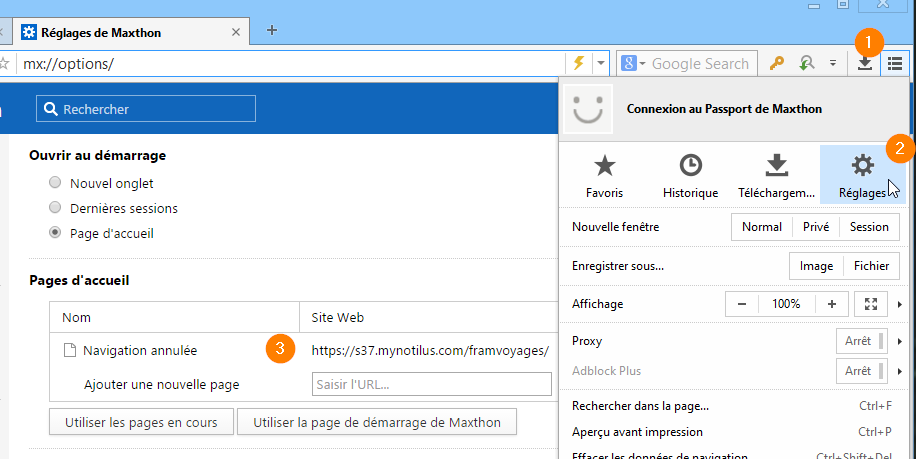Click the Réglages de Maxthon tab favicon

pyautogui.click(x=29, y=32)
